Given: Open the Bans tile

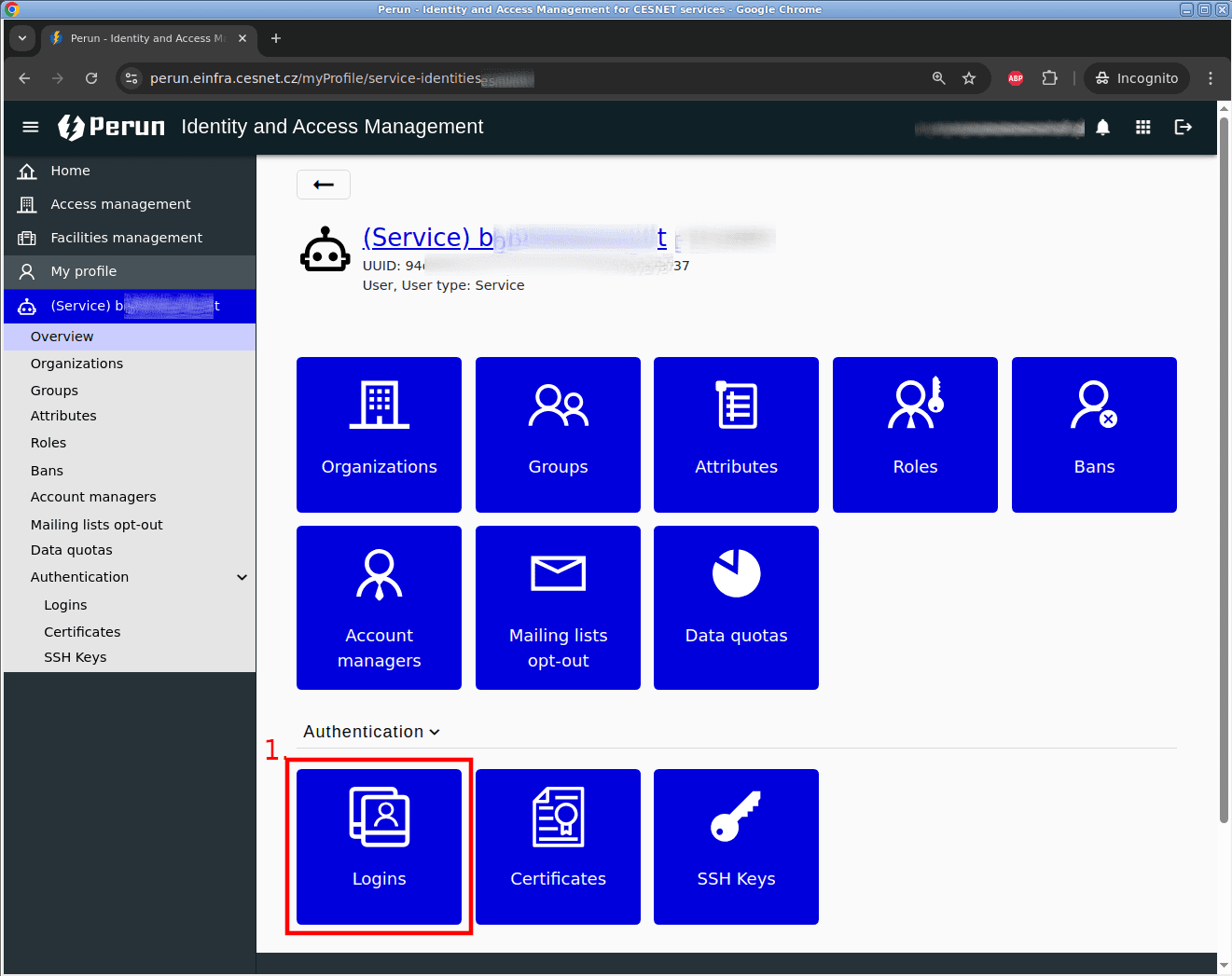Looking at the screenshot, I should 1094,434.
